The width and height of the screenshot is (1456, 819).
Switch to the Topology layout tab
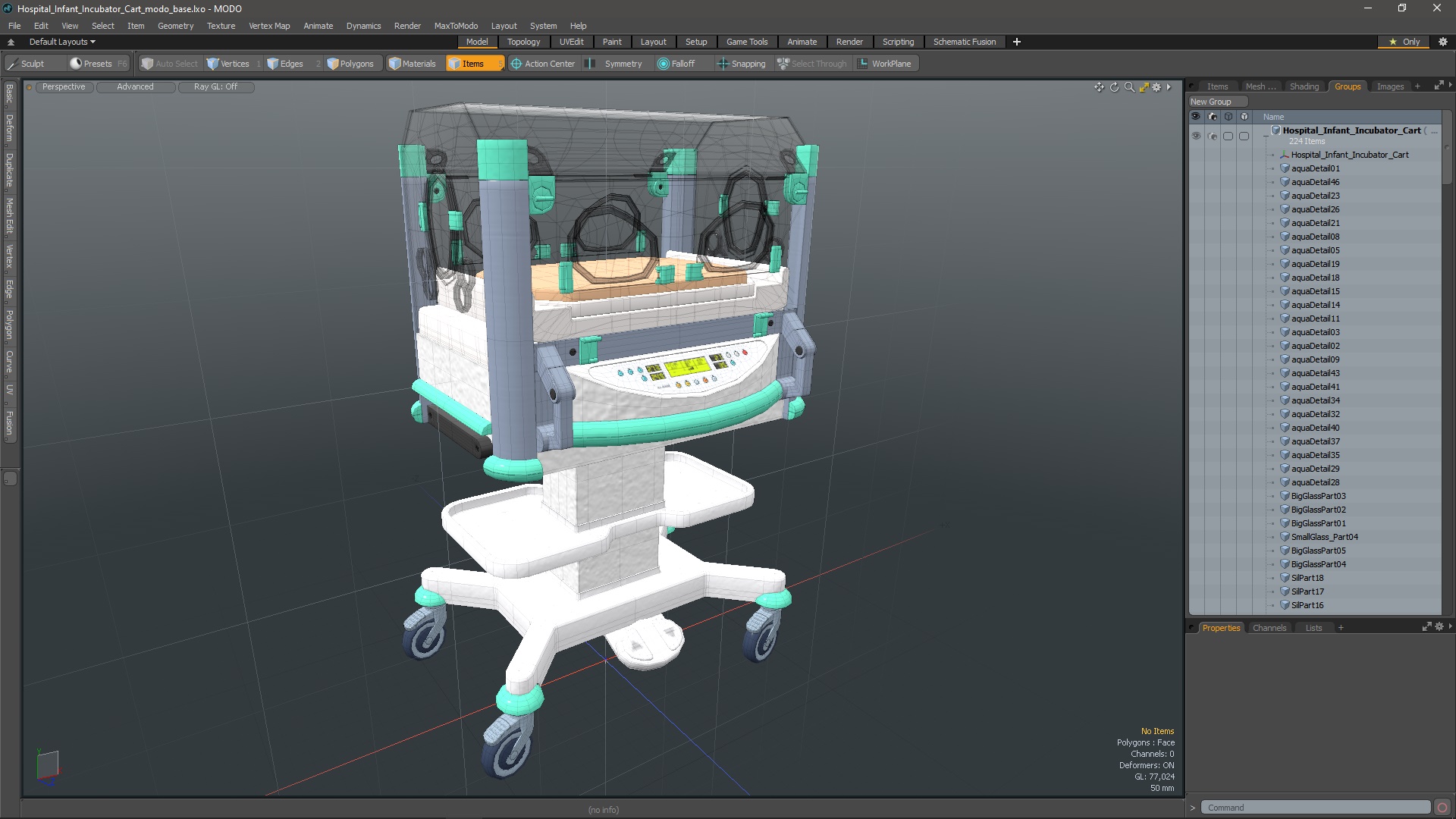[523, 42]
